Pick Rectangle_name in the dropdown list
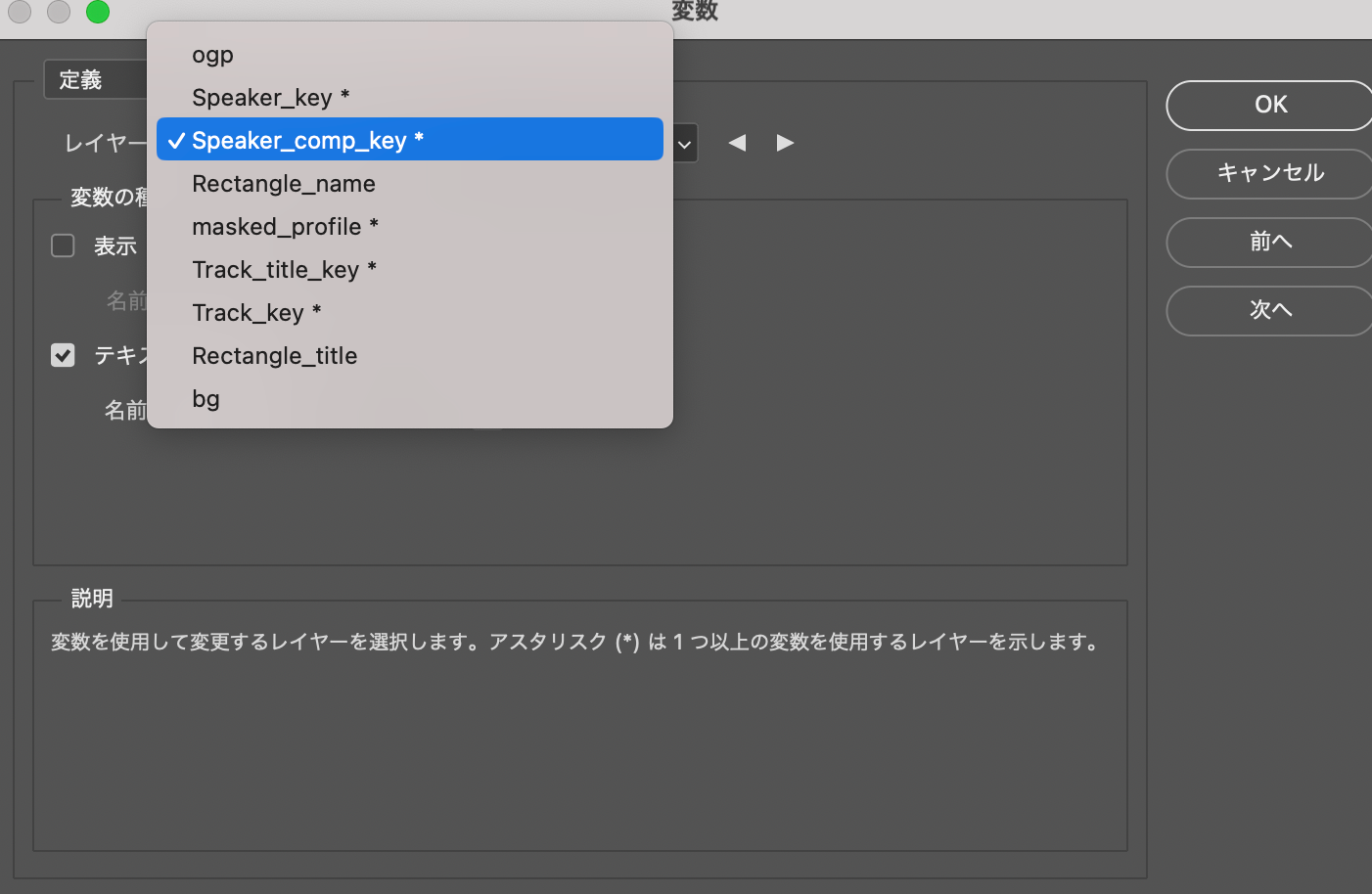This screenshot has height=894, width=1372. coord(410,184)
